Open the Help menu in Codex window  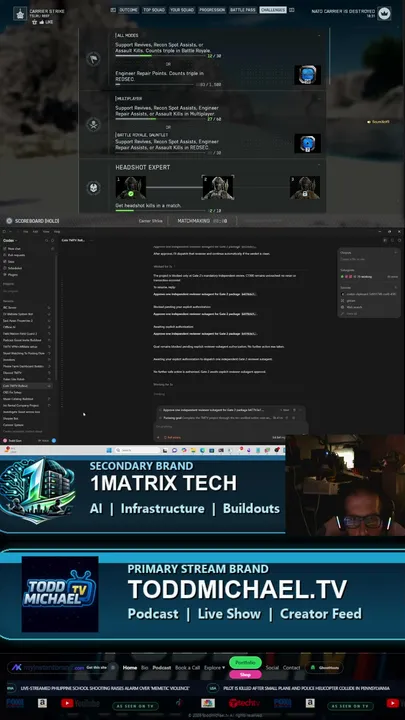tap(57, 231)
